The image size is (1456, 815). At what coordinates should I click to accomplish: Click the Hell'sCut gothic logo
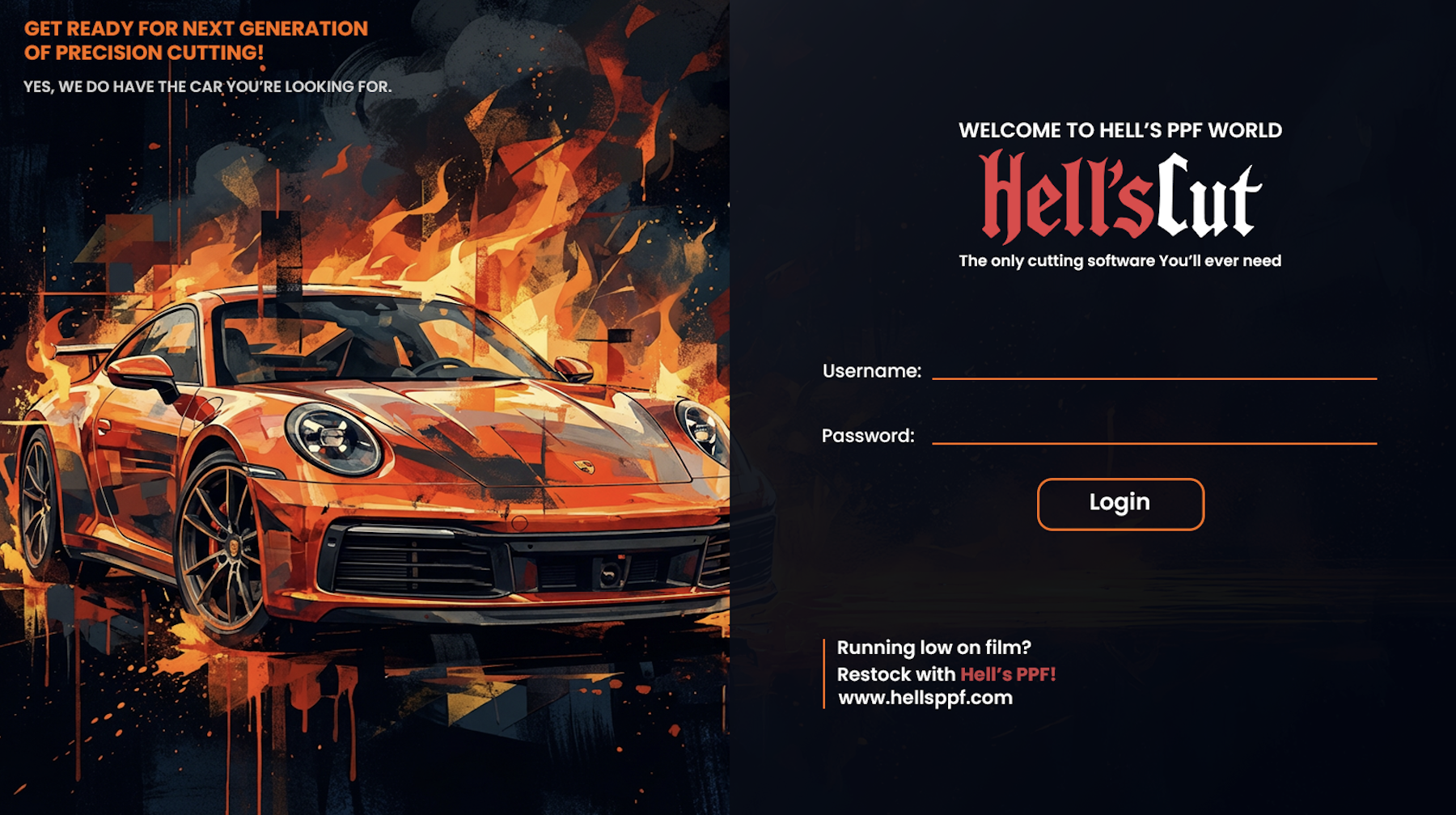coord(1120,196)
